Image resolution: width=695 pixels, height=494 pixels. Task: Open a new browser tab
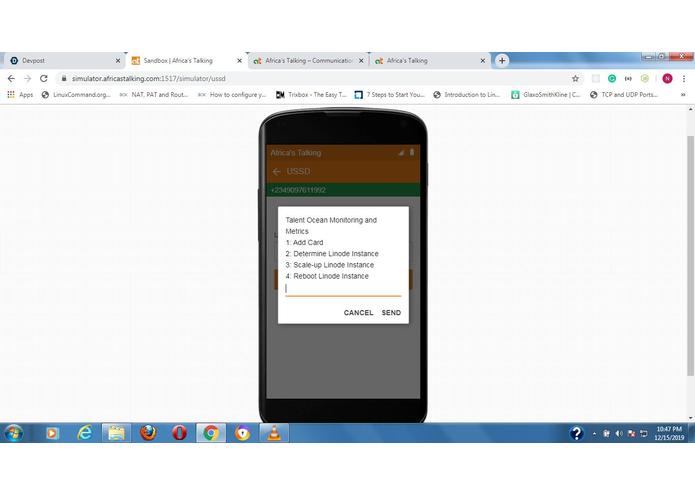pos(502,60)
